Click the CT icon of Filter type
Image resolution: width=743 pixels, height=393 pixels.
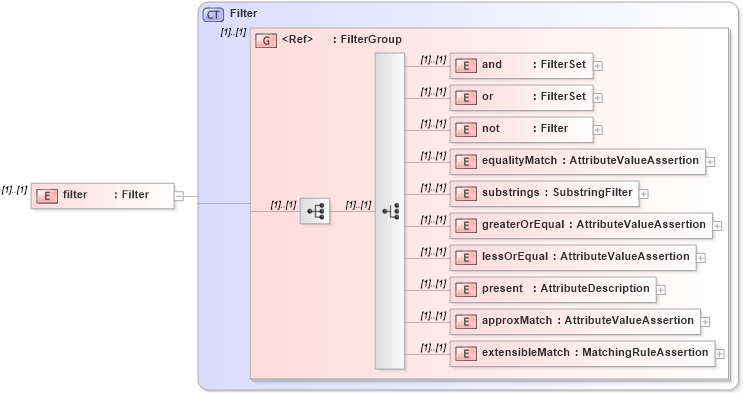tap(213, 15)
